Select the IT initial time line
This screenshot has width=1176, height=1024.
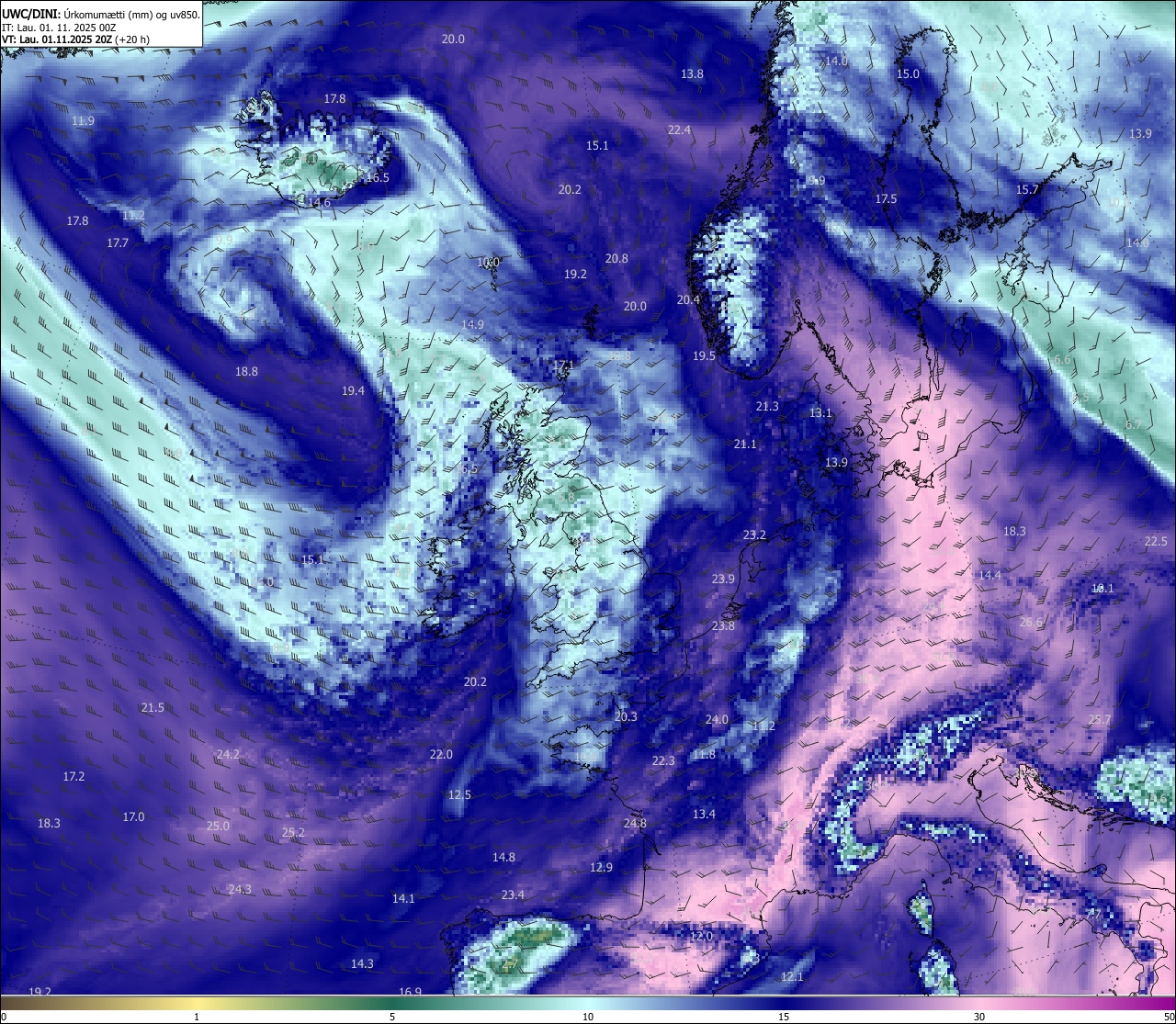click(59, 28)
